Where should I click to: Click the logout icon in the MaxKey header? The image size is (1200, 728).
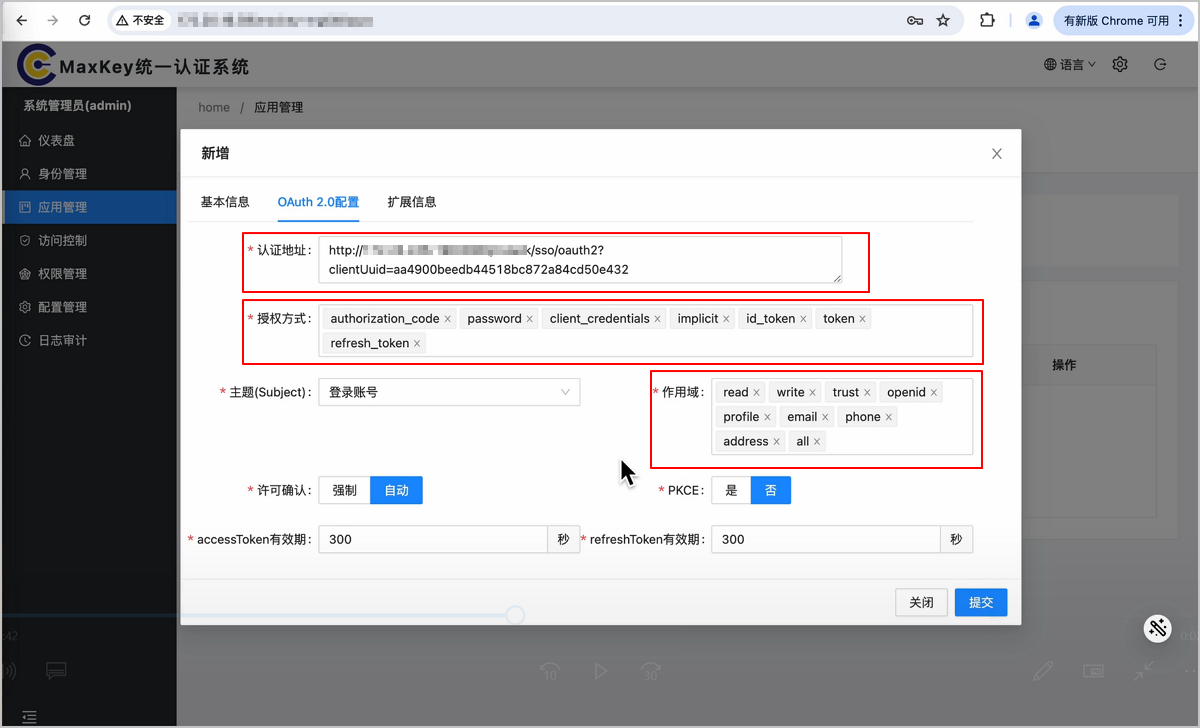coord(1160,64)
